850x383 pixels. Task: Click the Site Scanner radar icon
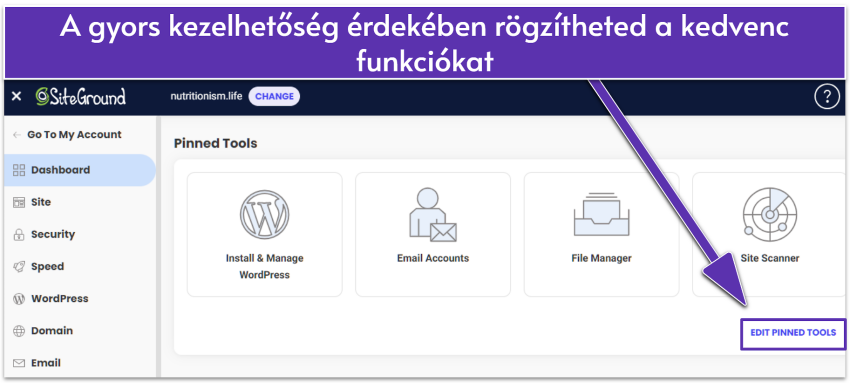click(769, 215)
